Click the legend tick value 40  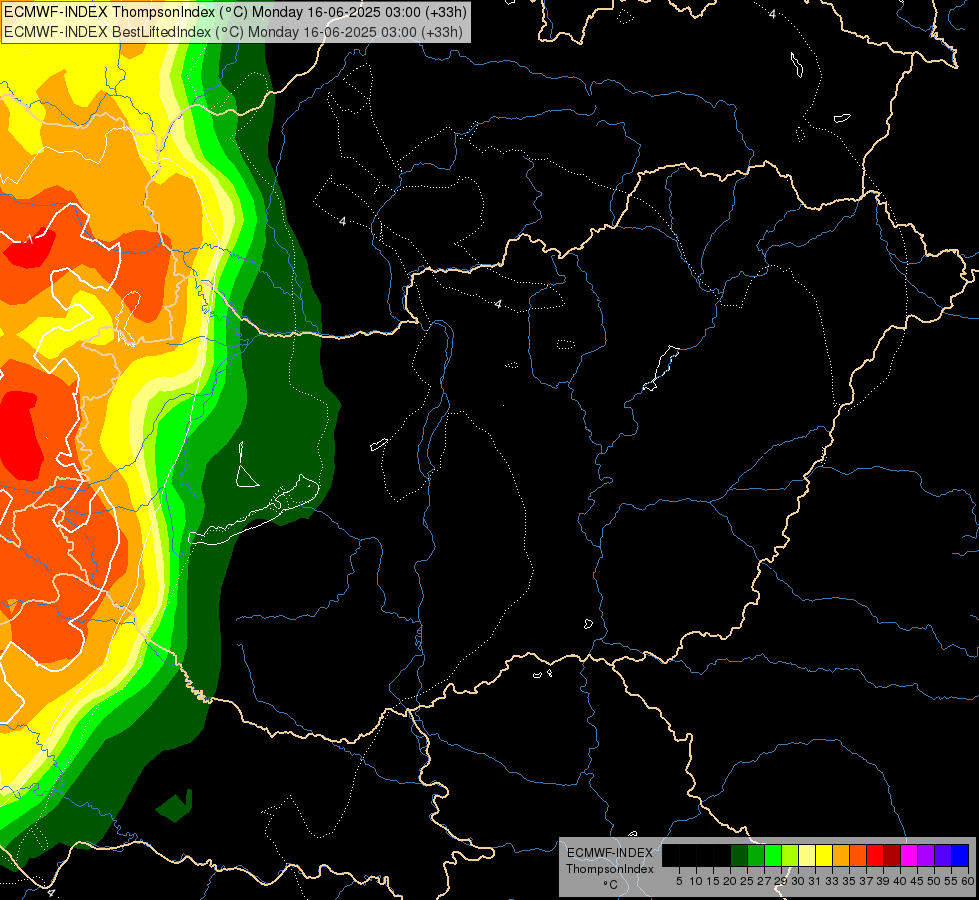900,881
